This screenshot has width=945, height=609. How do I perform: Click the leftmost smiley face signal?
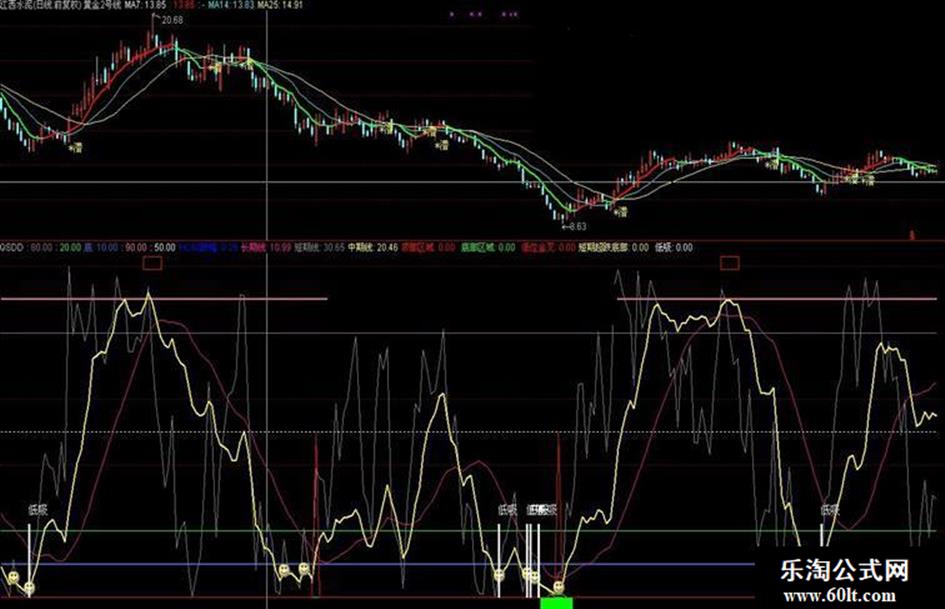point(14,577)
